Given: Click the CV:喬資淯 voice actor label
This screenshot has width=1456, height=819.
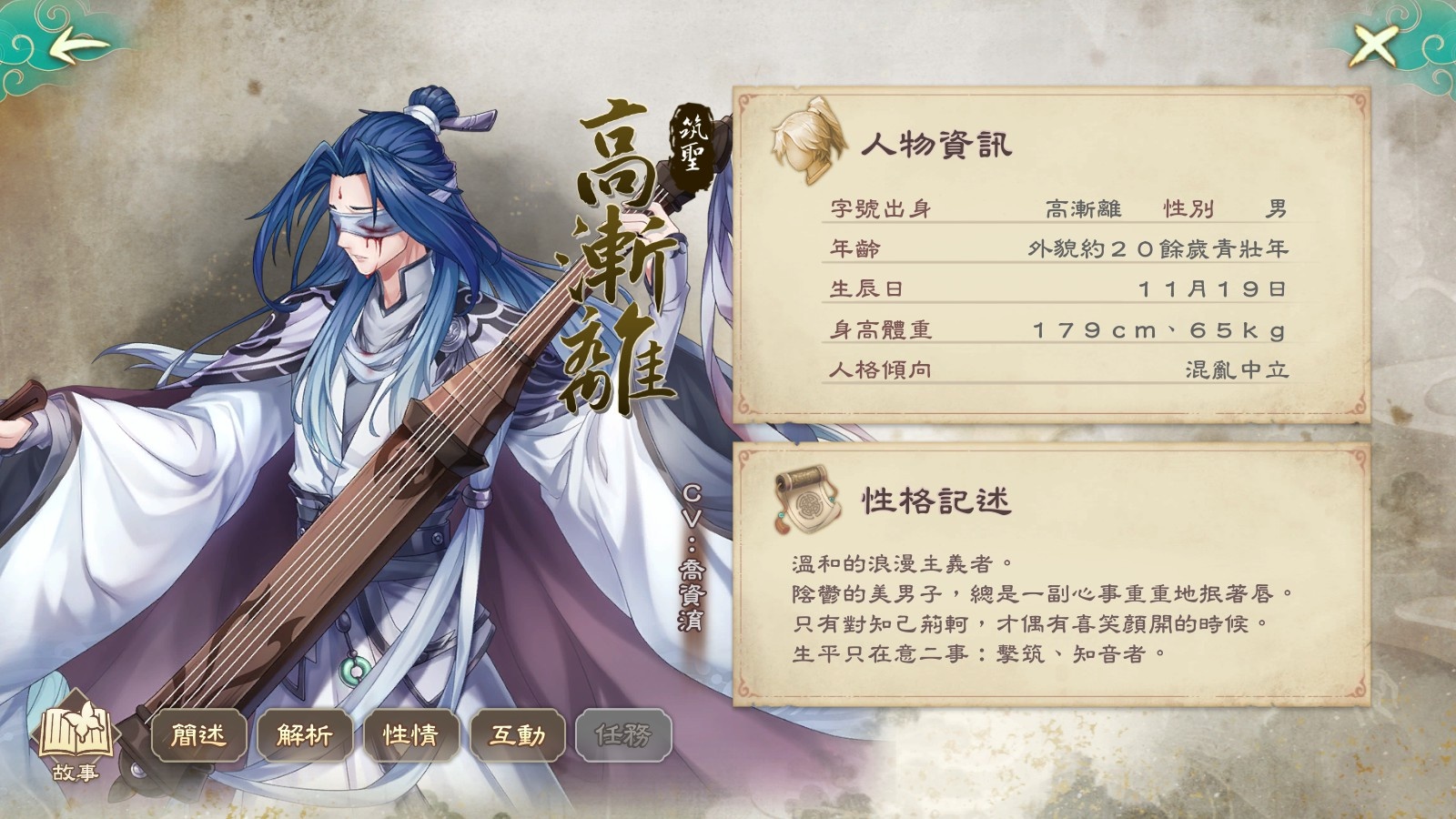Looking at the screenshot, I should pos(692,557).
